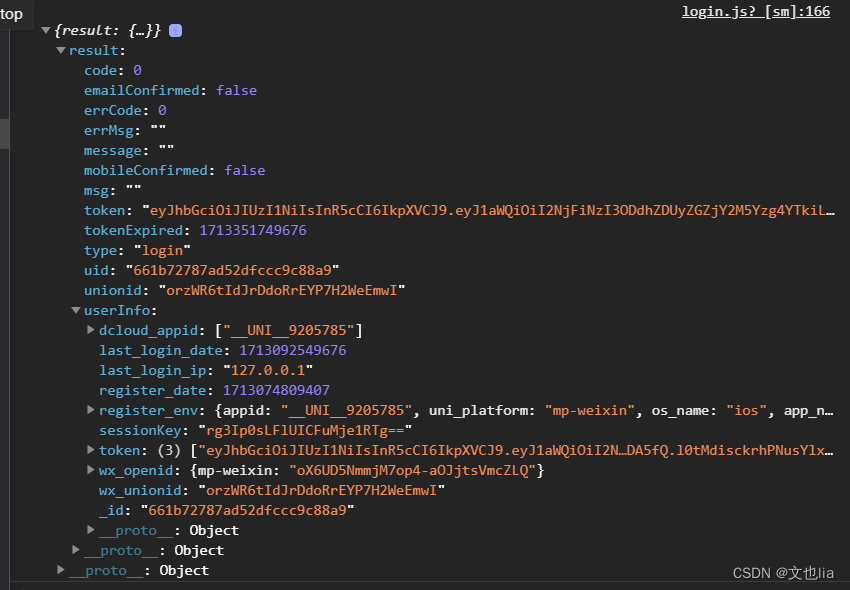Collapse the result node arrow
850x590 pixels.
[61, 50]
